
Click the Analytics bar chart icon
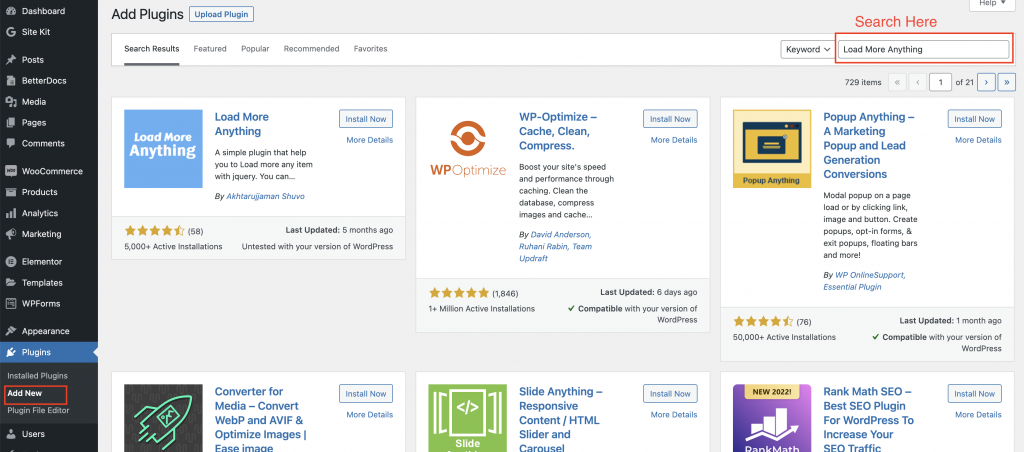pyautogui.click(x=10, y=213)
